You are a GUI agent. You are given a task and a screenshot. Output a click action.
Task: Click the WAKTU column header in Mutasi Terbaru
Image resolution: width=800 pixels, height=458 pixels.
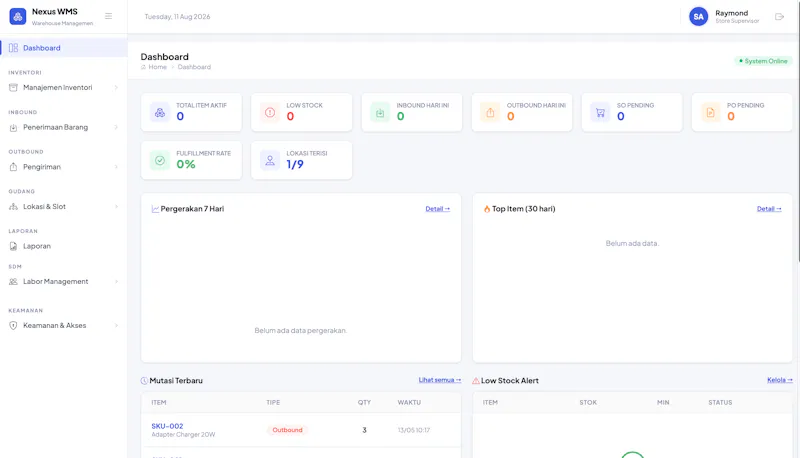tap(409, 402)
